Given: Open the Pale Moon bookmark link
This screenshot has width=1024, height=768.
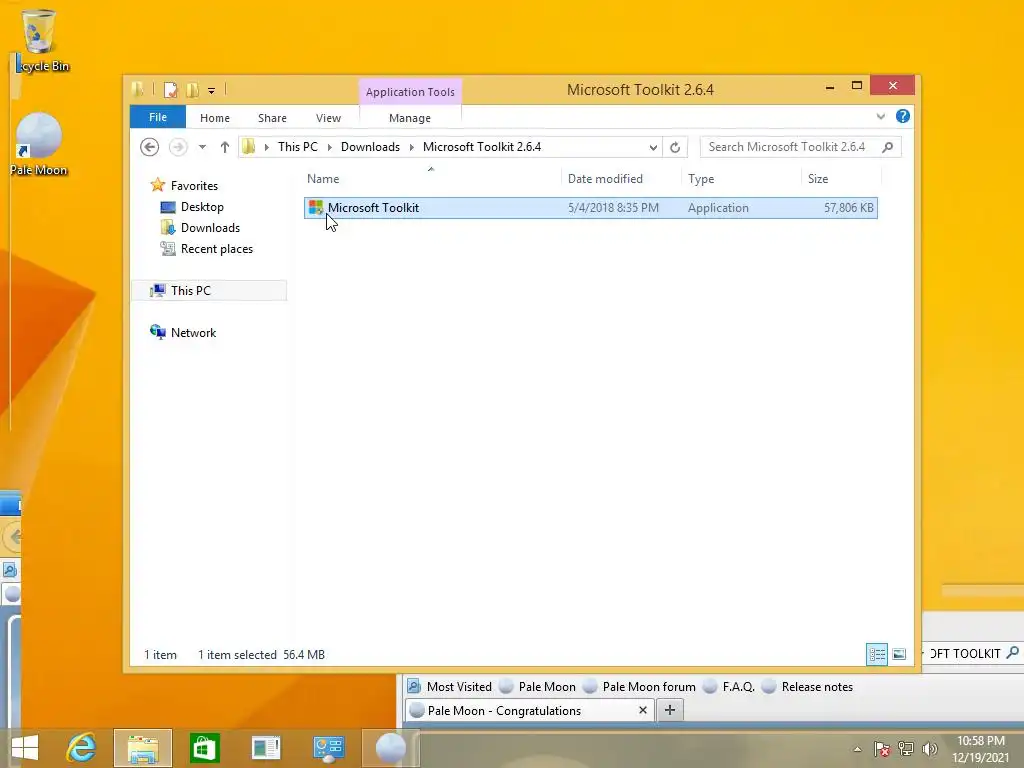Looking at the screenshot, I should [x=537, y=686].
